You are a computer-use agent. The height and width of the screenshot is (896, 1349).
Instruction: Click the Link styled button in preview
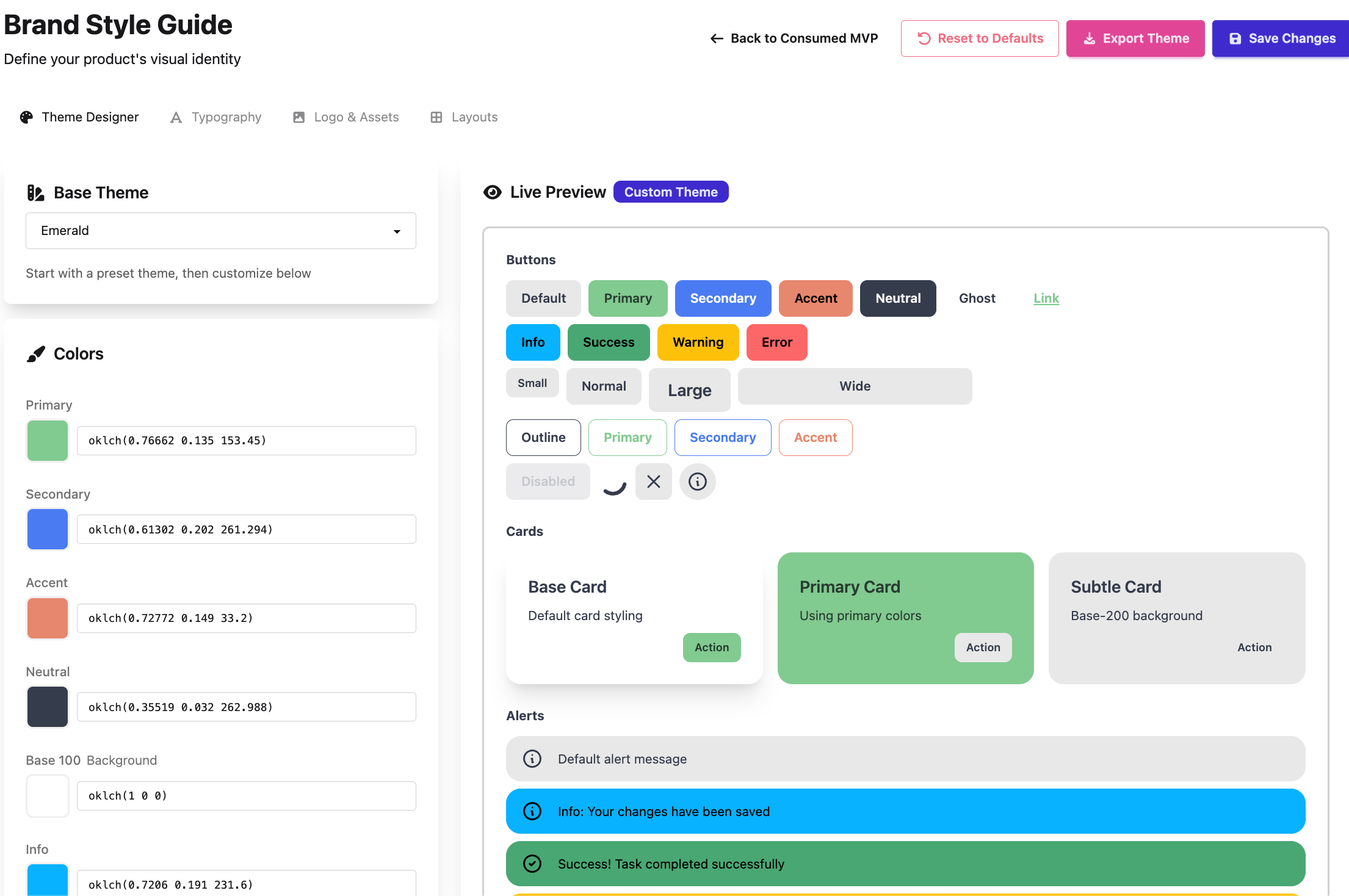[1046, 298]
